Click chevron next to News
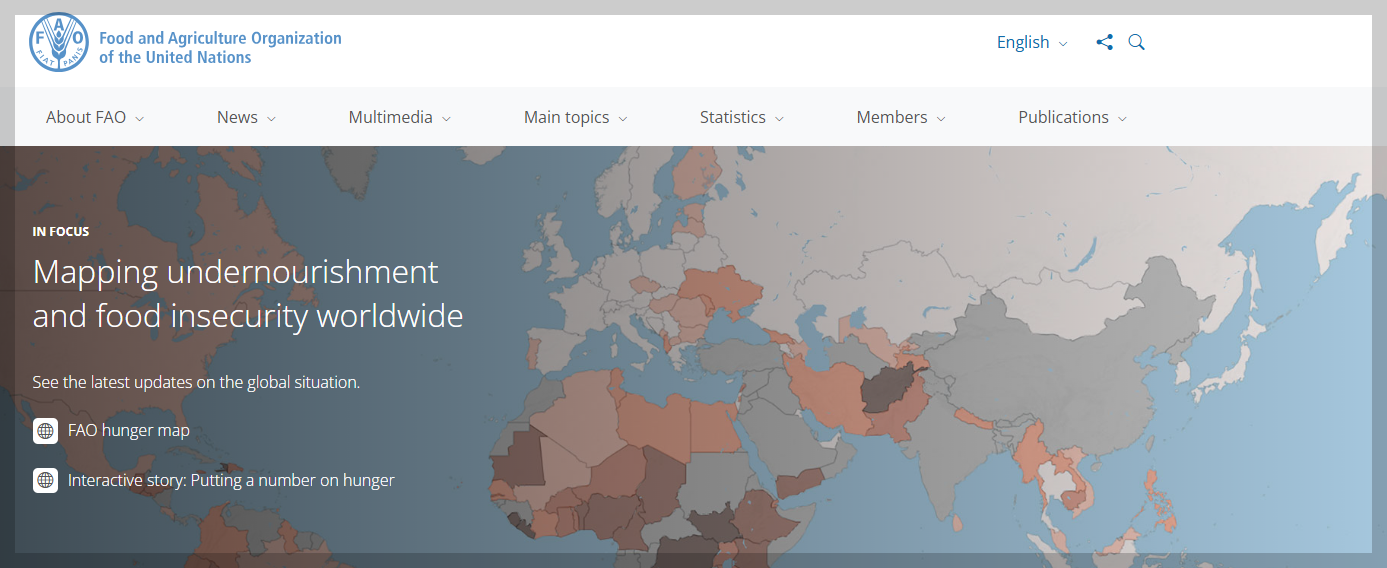The image size is (1387, 568). coord(271,119)
